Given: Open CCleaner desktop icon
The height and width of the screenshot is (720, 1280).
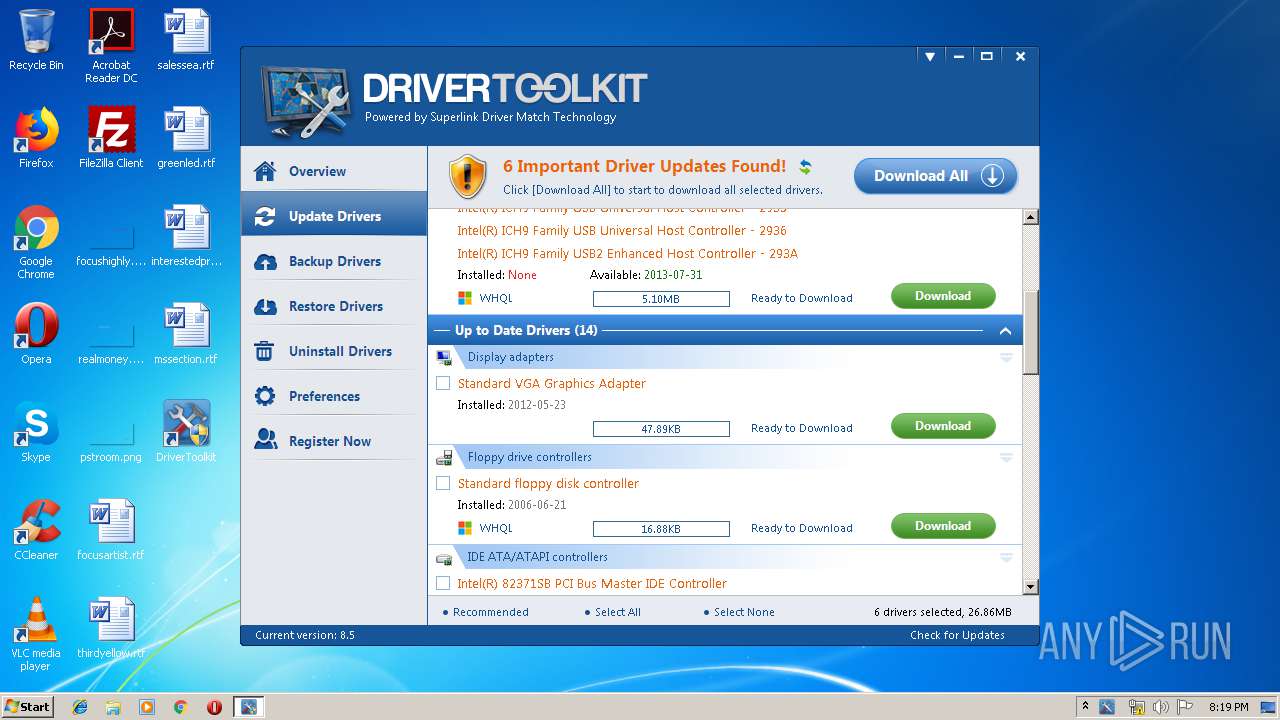Looking at the screenshot, I should click(x=36, y=530).
